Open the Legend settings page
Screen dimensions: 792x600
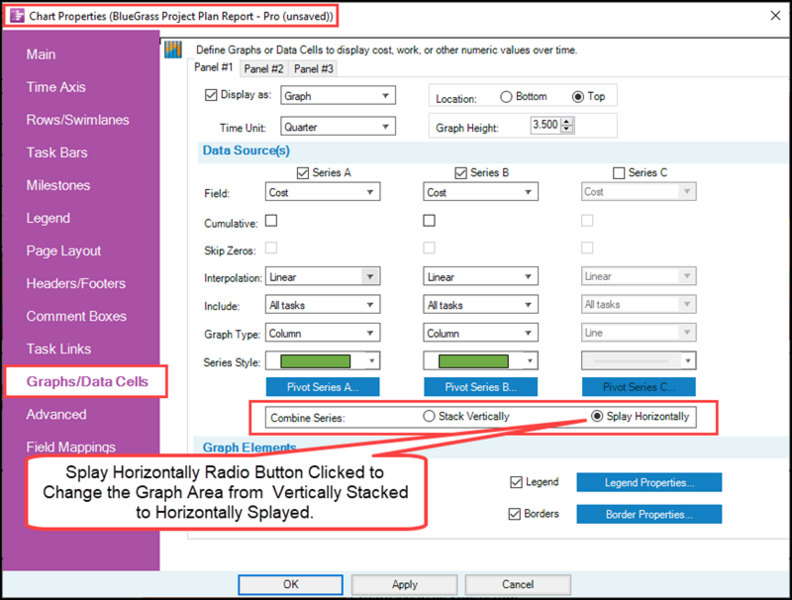tap(48, 218)
